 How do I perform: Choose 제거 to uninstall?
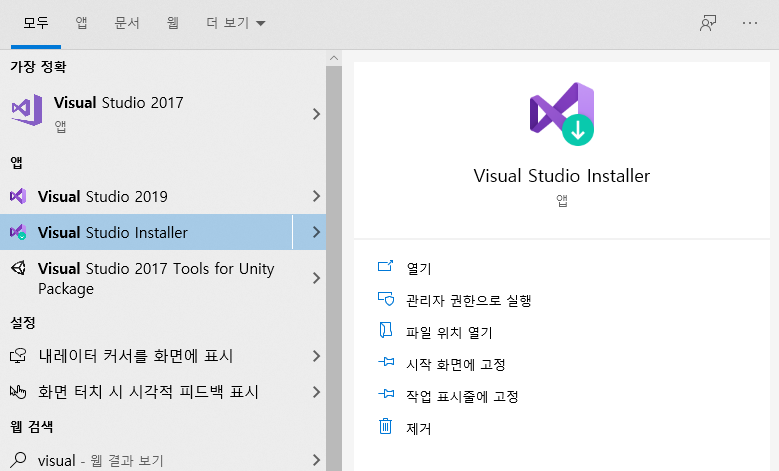(419, 429)
